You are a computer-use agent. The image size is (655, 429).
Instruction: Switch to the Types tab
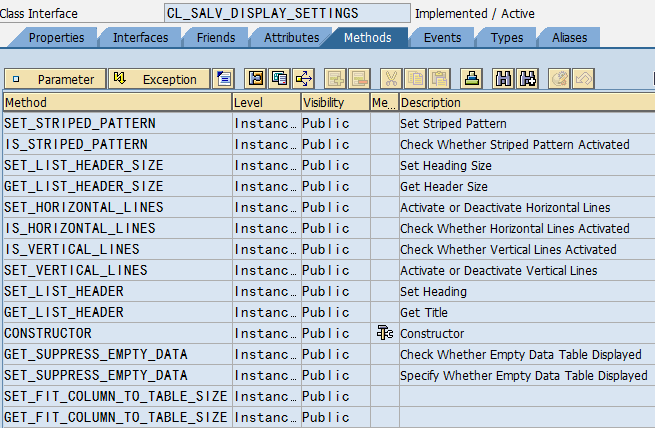point(507,38)
